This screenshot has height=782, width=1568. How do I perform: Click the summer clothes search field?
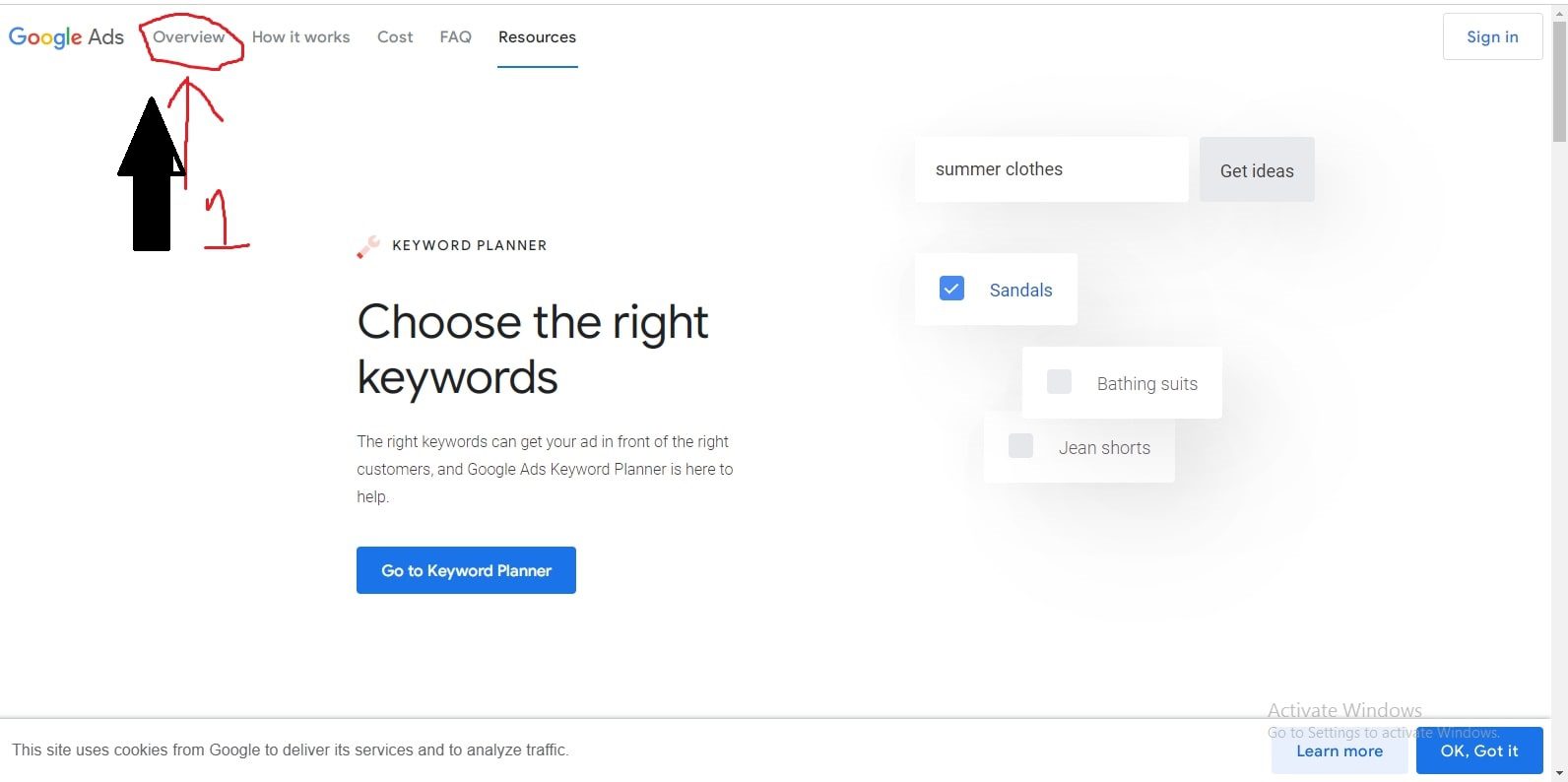(1051, 169)
